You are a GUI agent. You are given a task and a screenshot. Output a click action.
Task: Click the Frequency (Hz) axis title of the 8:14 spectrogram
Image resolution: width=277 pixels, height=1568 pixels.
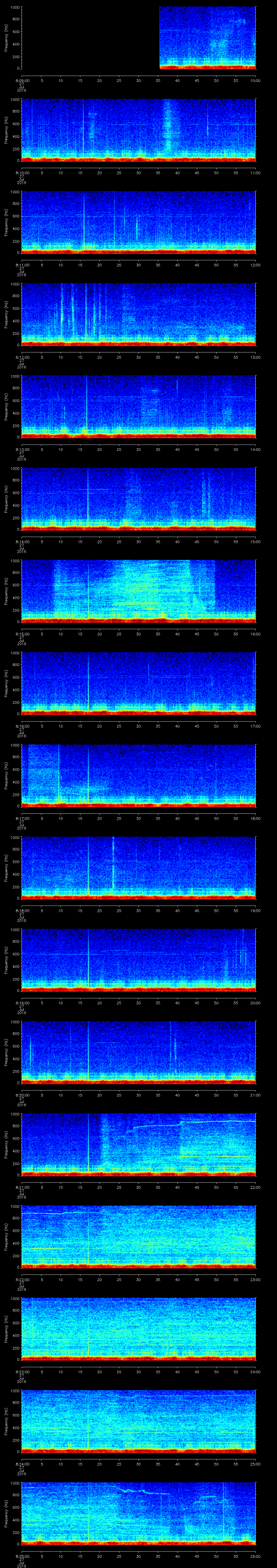point(7,498)
